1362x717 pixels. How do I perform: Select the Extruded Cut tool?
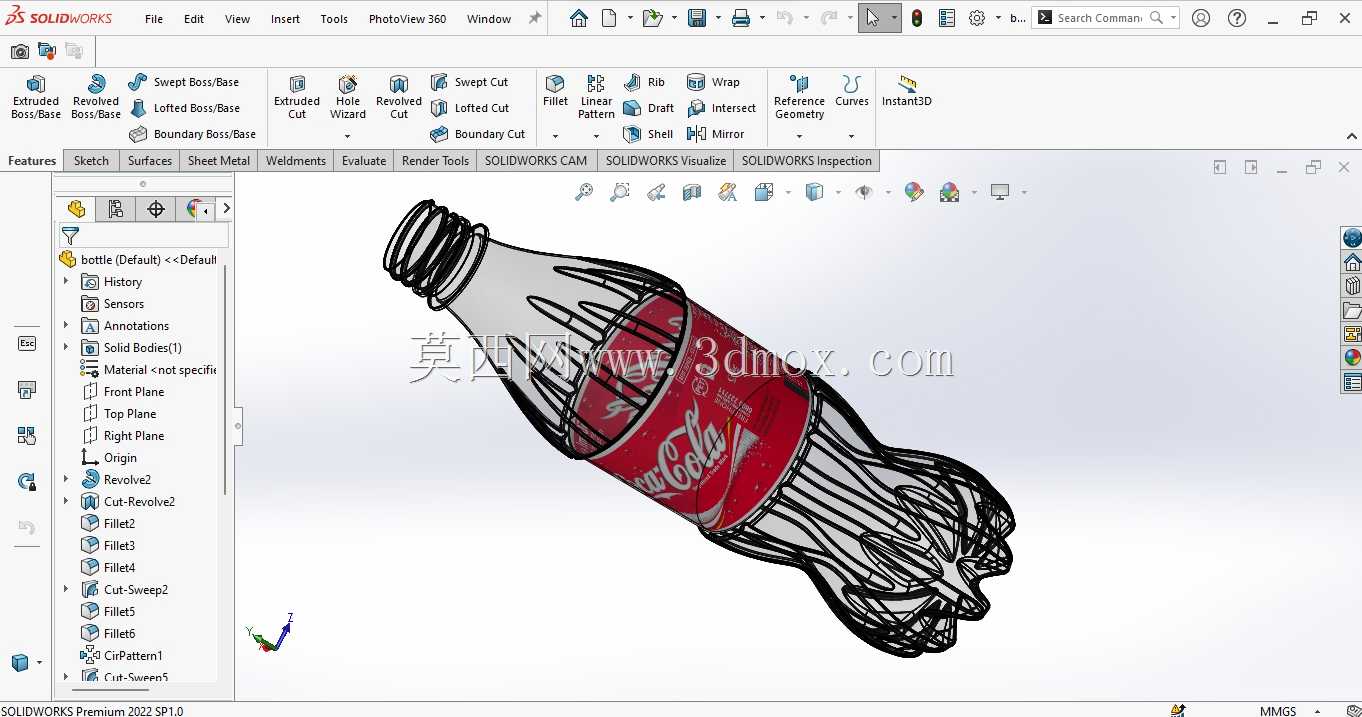[x=297, y=97]
